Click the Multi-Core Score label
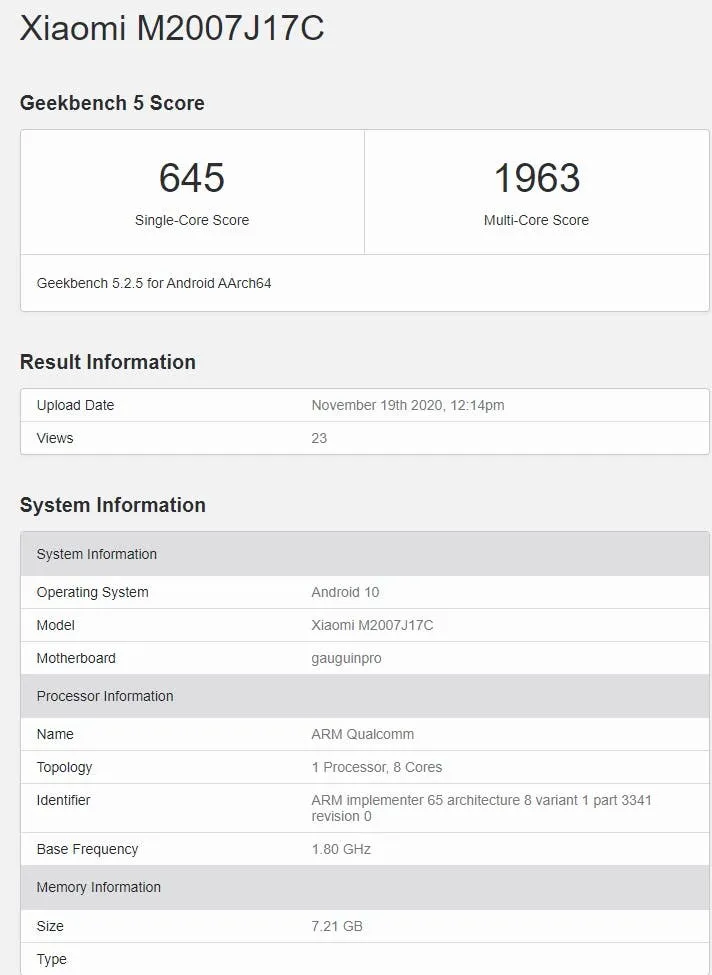 coord(536,220)
